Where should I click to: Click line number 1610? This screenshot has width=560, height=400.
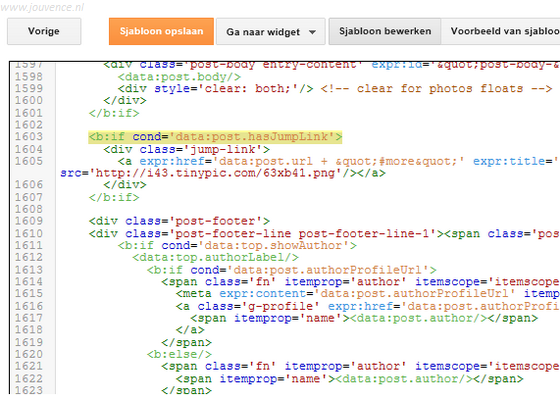click(x=29, y=234)
